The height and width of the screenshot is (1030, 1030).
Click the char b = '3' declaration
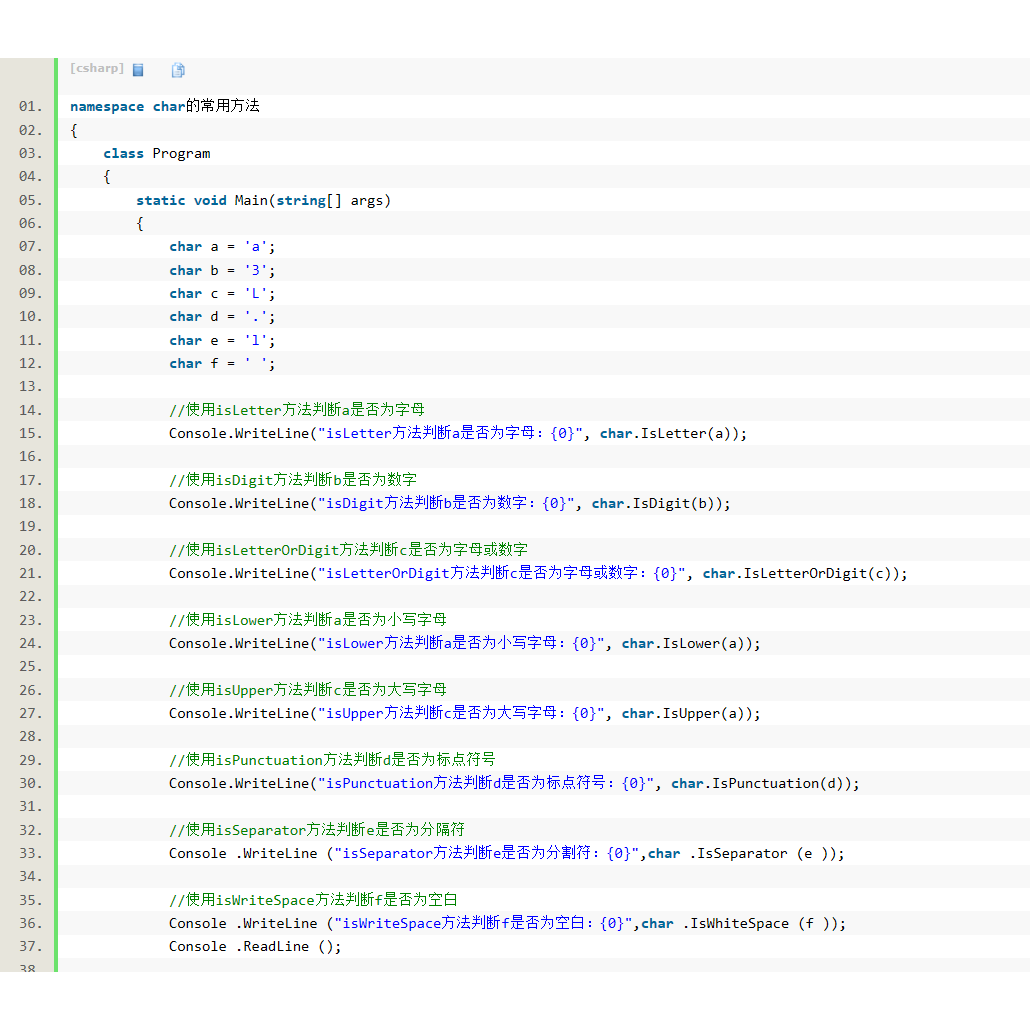[221, 270]
